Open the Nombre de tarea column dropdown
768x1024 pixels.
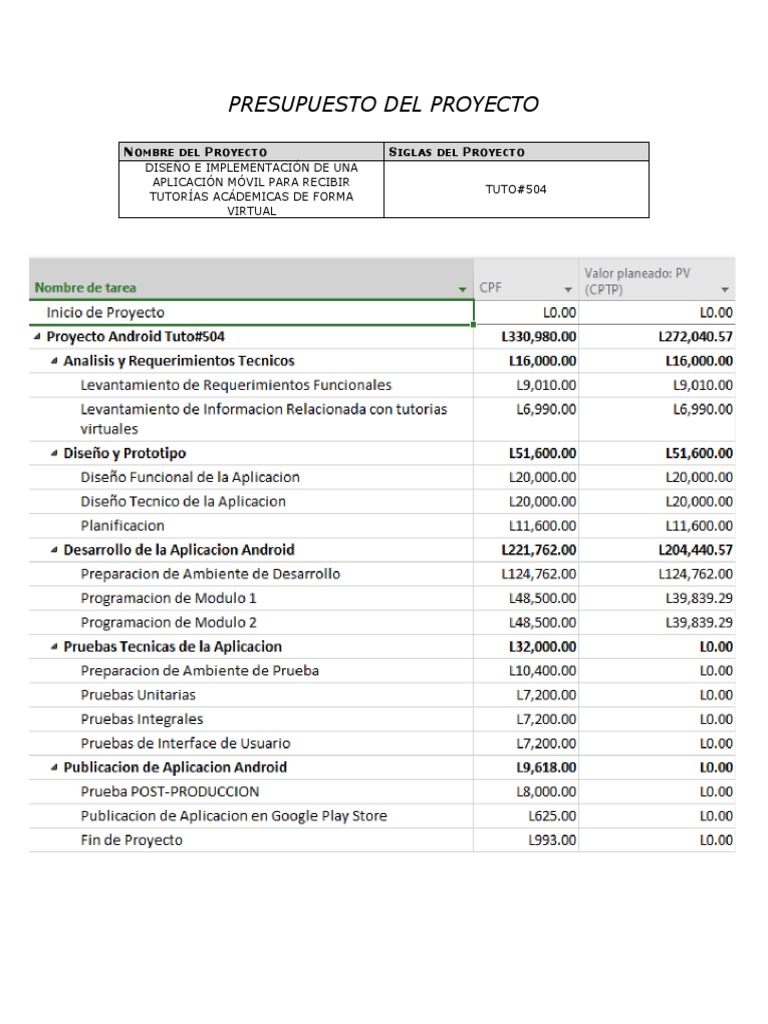point(462,289)
